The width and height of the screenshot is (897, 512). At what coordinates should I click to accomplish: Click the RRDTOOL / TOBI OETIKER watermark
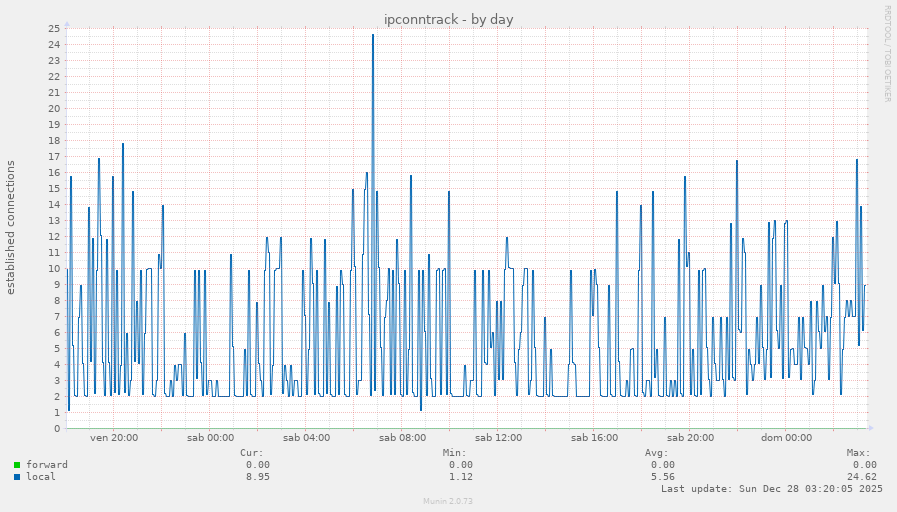pos(886,54)
